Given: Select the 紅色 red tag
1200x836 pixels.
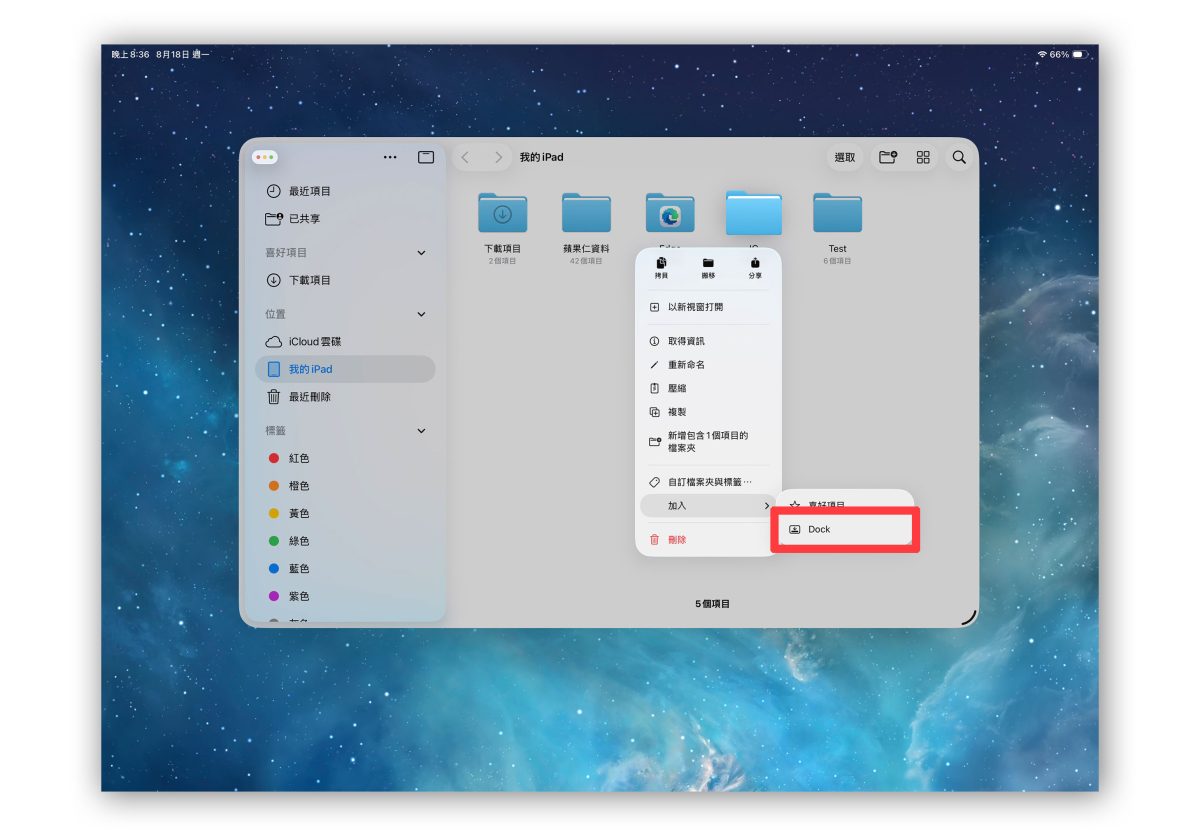Looking at the screenshot, I should click(x=345, y=458).
